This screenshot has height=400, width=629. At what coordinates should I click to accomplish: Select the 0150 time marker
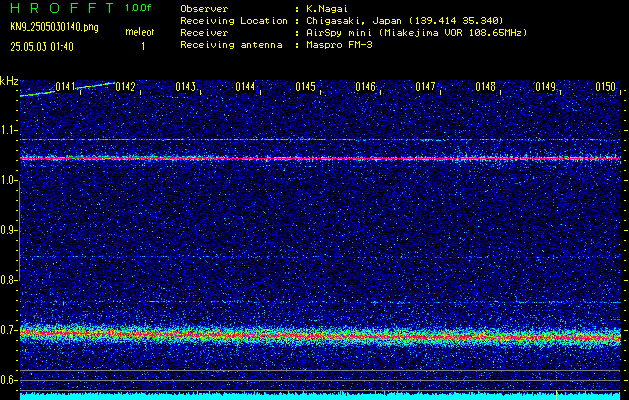(605, 87)
